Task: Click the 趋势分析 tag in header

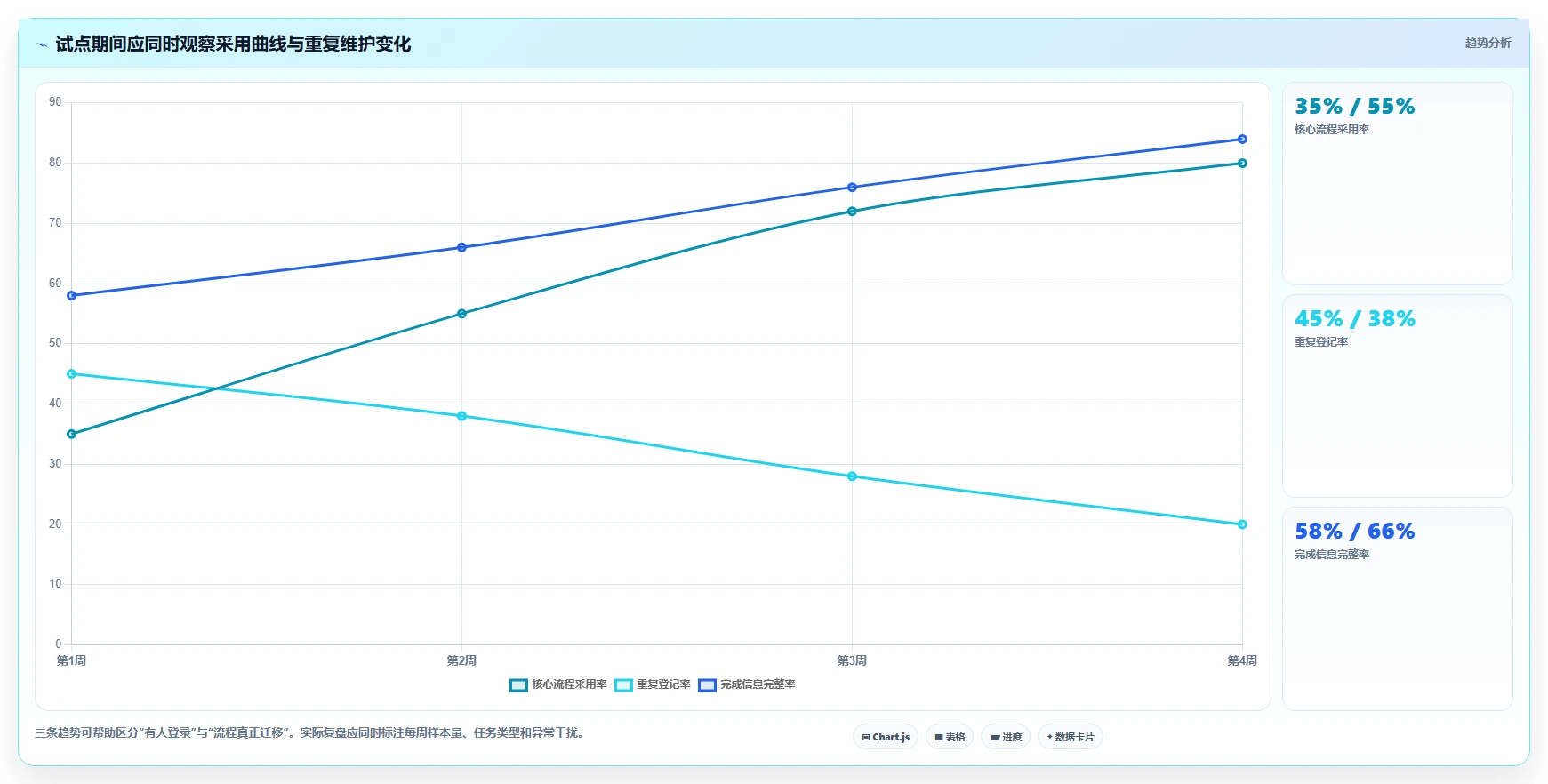Action: click(1488, 43)
